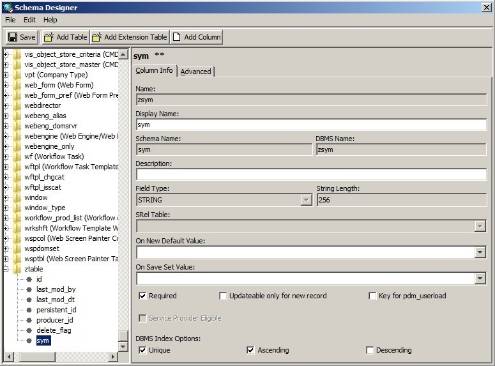Click the tree scroll up arrow

[123, 54]
